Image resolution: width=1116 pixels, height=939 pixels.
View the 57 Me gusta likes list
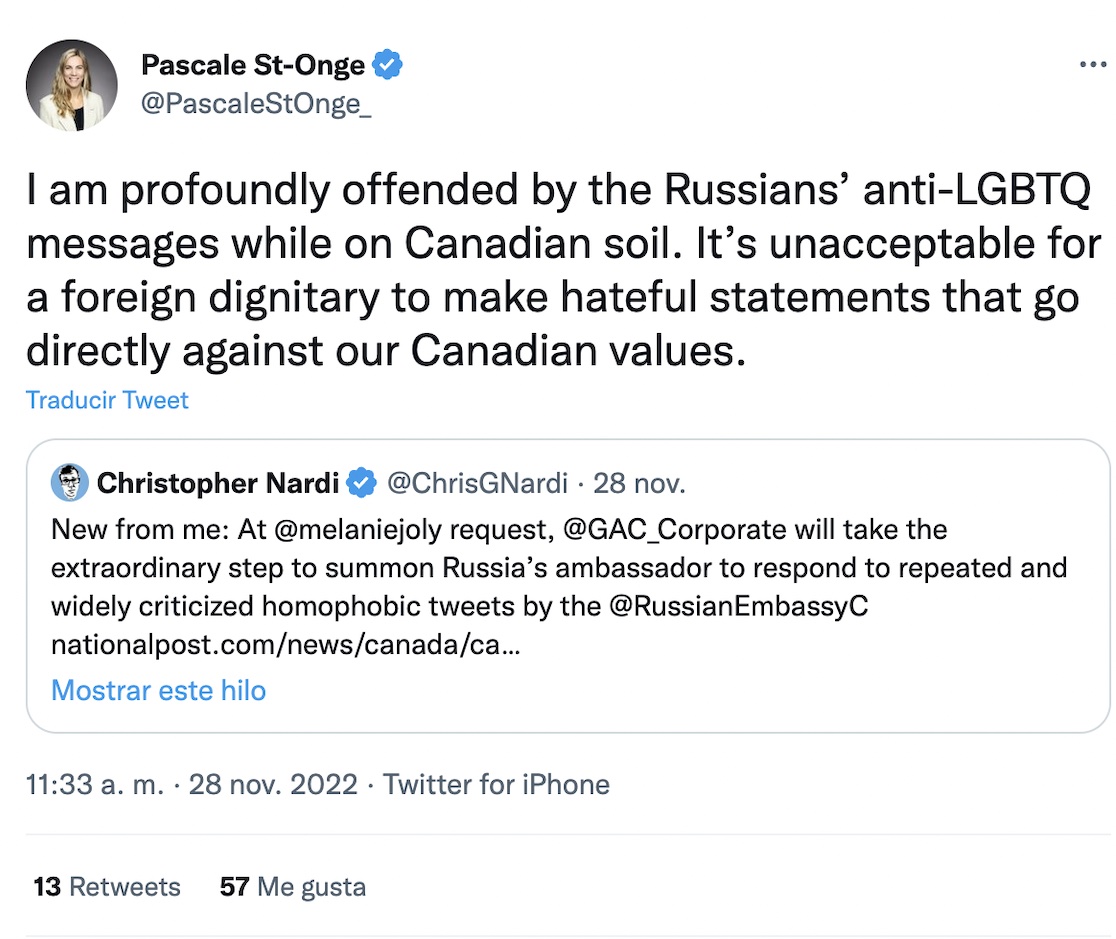pyautogui.click(x=293, y=886)
